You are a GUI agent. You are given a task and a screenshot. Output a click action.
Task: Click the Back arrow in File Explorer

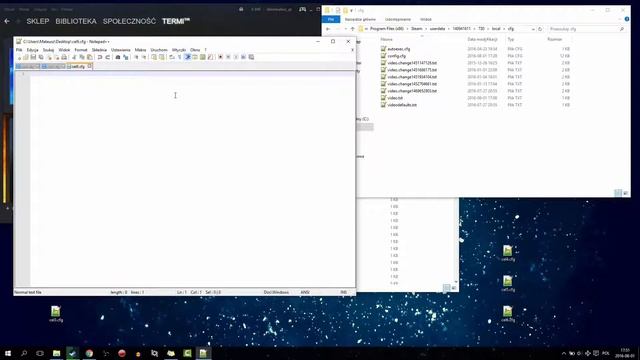(x=328, y=29)
